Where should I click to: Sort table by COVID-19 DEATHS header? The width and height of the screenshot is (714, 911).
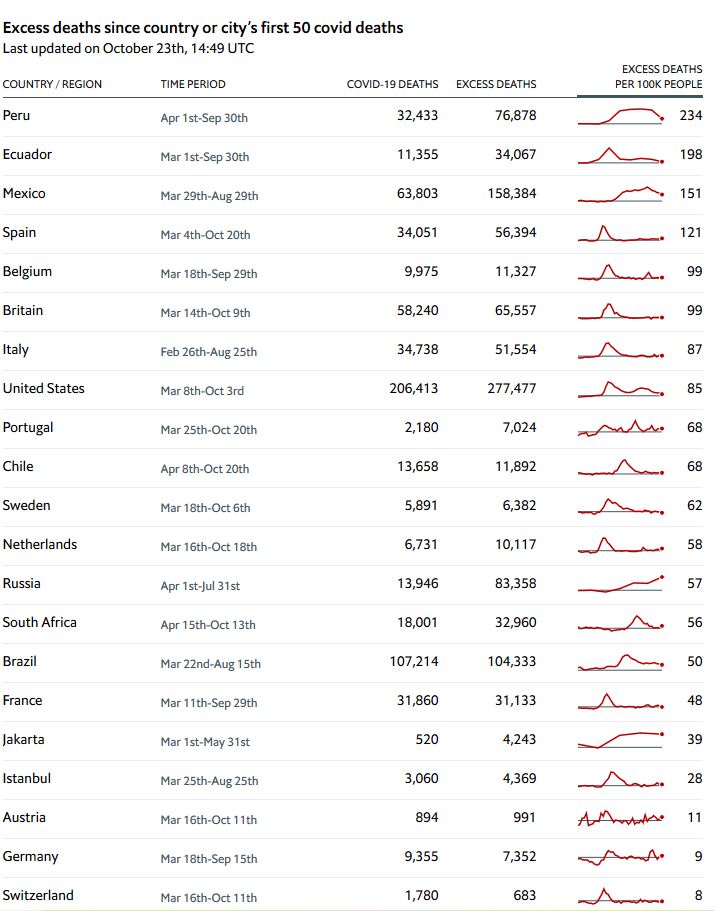[392, 84]
